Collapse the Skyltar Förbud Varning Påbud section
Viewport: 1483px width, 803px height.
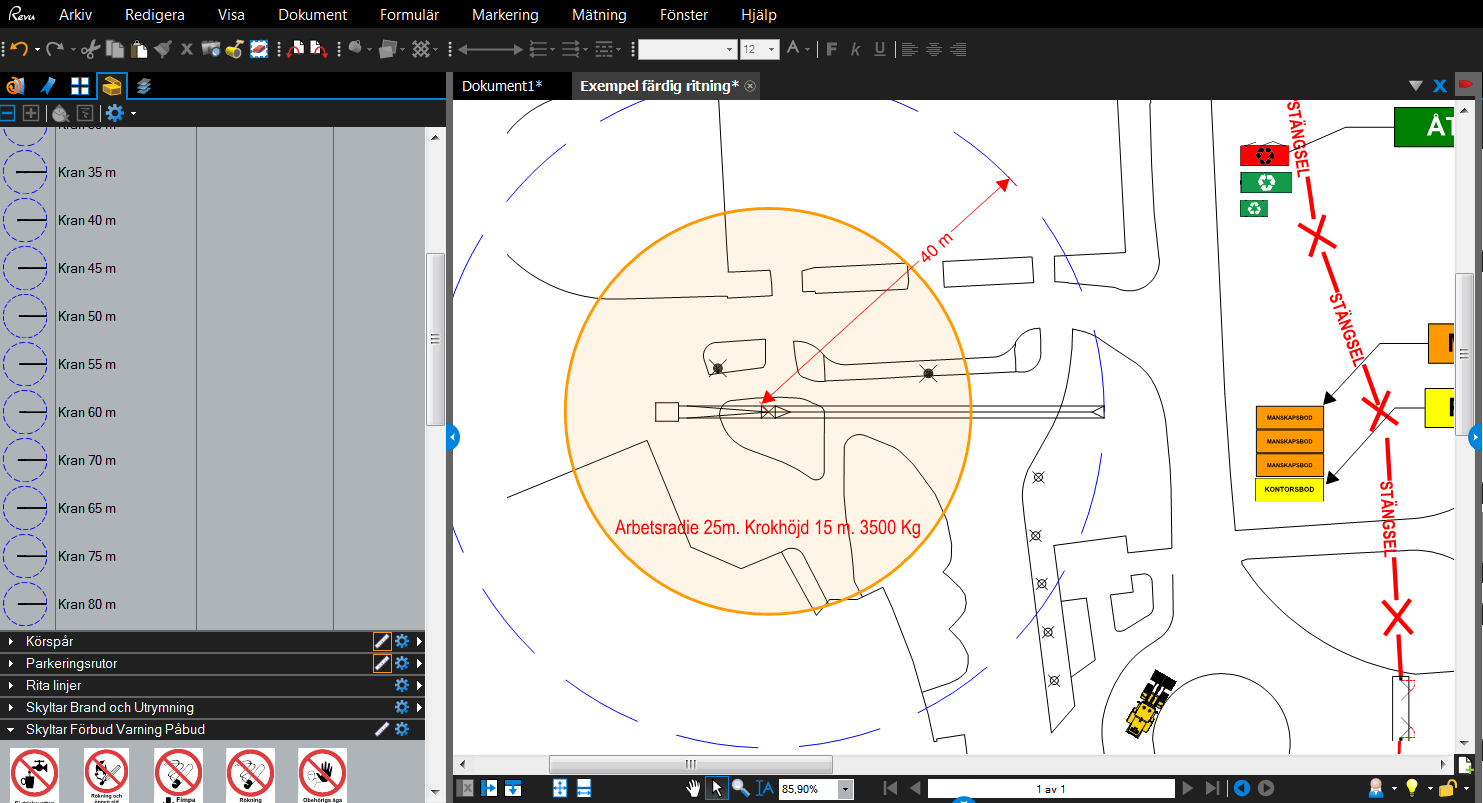[12, 730]
